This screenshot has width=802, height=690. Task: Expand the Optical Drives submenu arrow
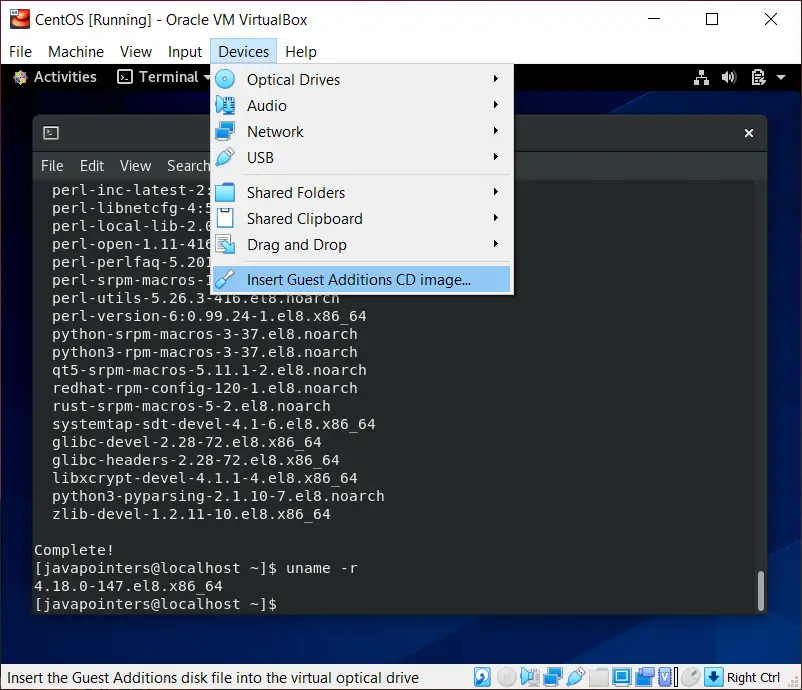pos(496,78)
